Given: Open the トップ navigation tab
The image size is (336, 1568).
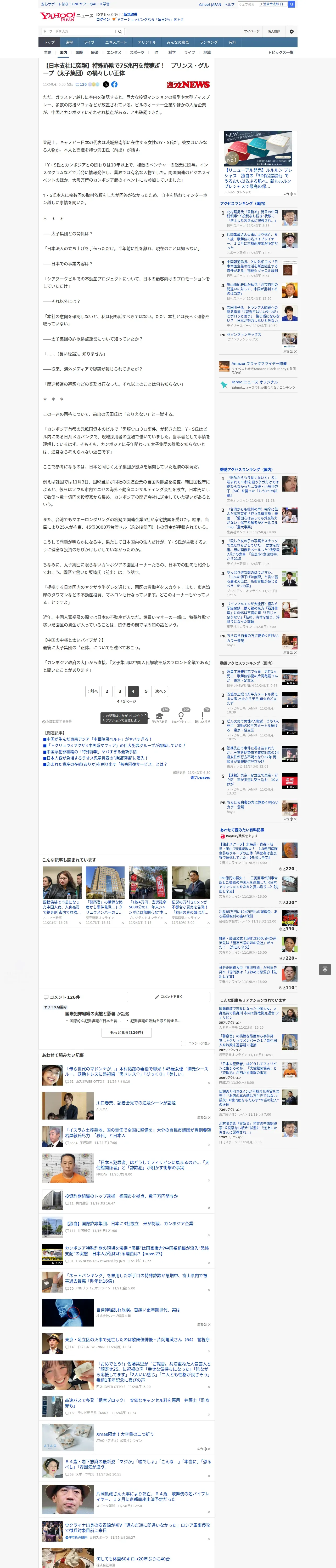Looking at the screenshot, I should pos(49,43).
